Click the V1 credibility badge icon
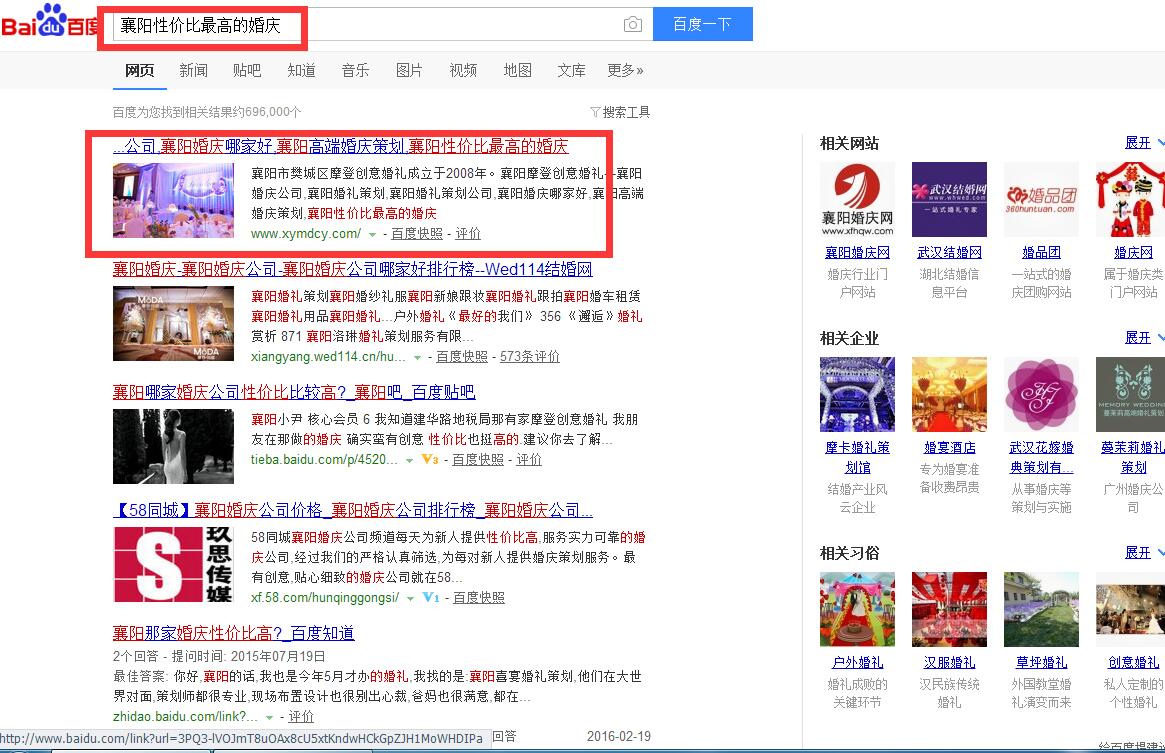Viewport: 1165px width, 753px height. pyautogui.click(x=431, y=597)
